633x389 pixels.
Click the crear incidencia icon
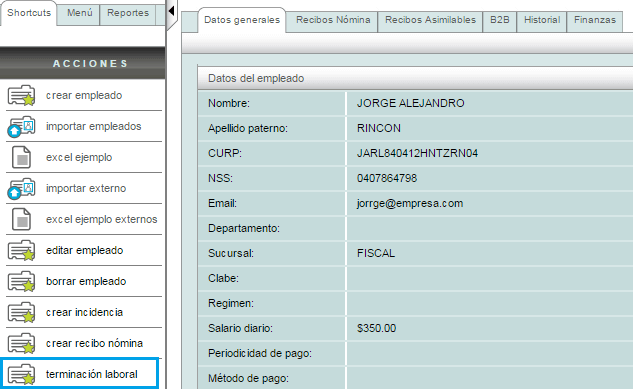coord(21,312)
